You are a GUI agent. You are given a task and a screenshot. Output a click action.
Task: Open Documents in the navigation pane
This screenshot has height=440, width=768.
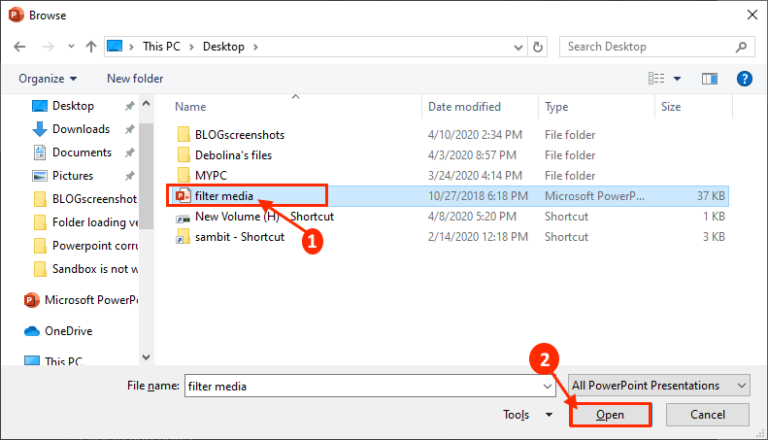pyautogui.click(x=82, y=152)
